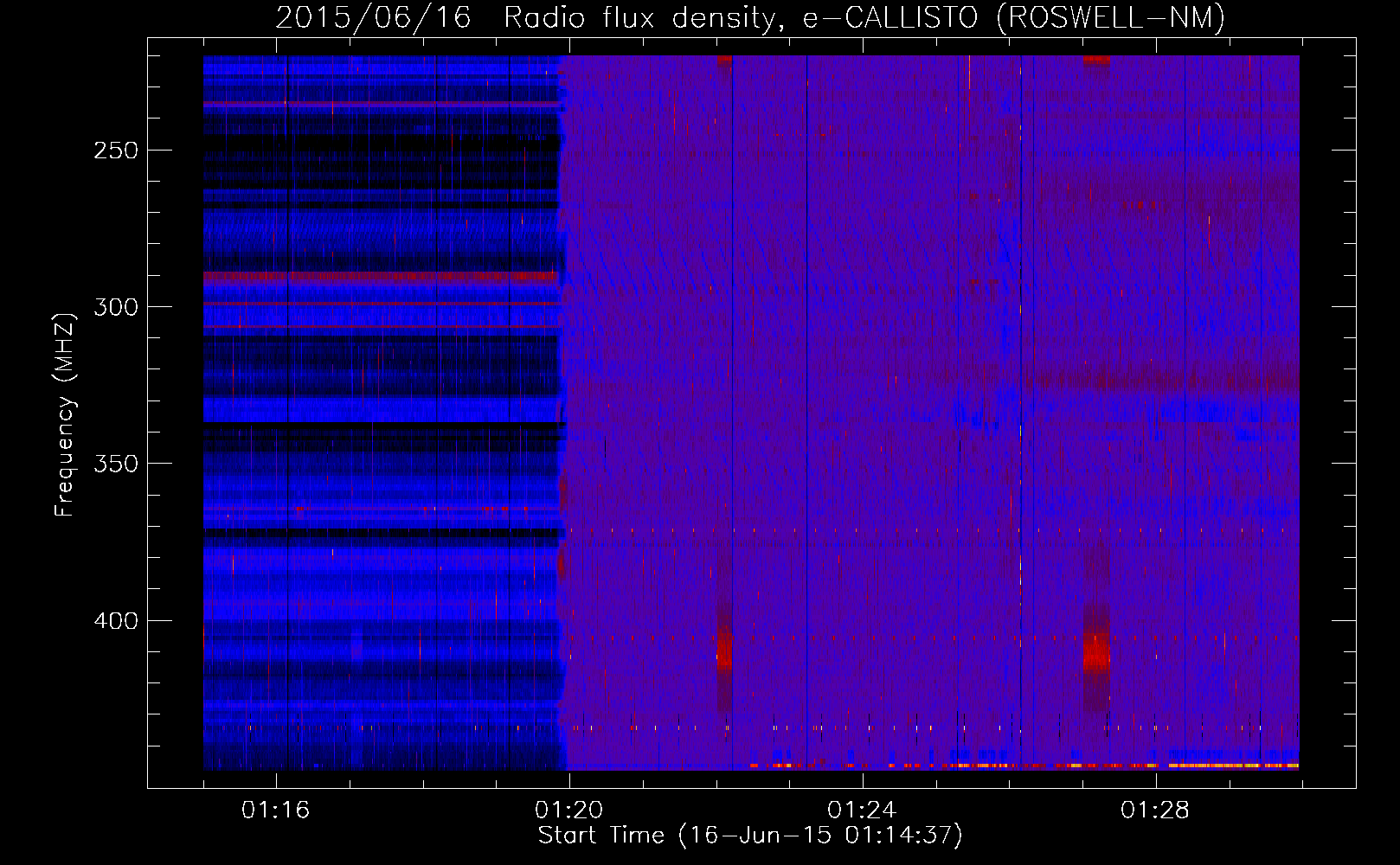1400x865 pixels.
Task: Select the 01:20 time tick label
Action: click(x=569, y=811)
